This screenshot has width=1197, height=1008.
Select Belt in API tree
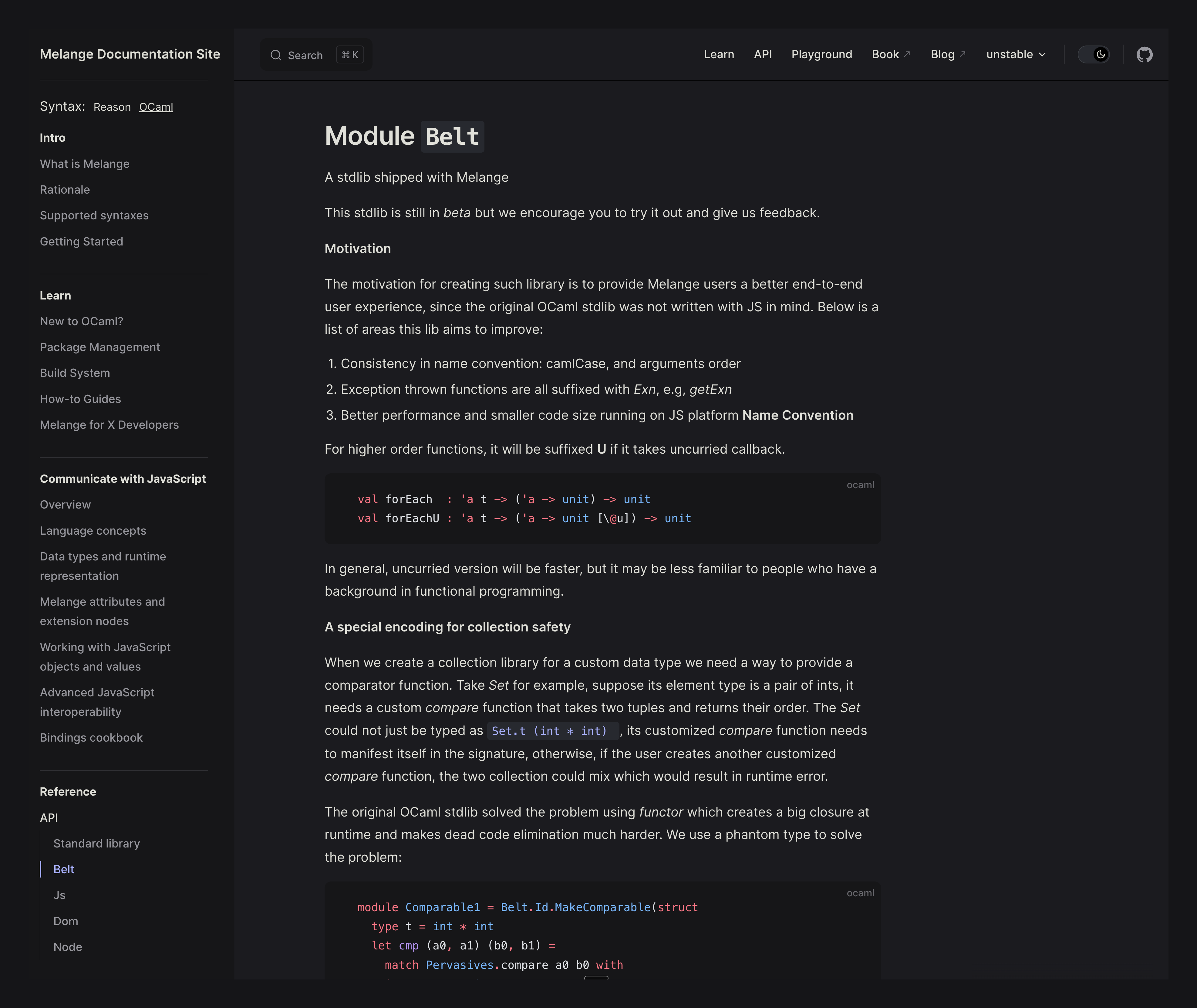64,869
